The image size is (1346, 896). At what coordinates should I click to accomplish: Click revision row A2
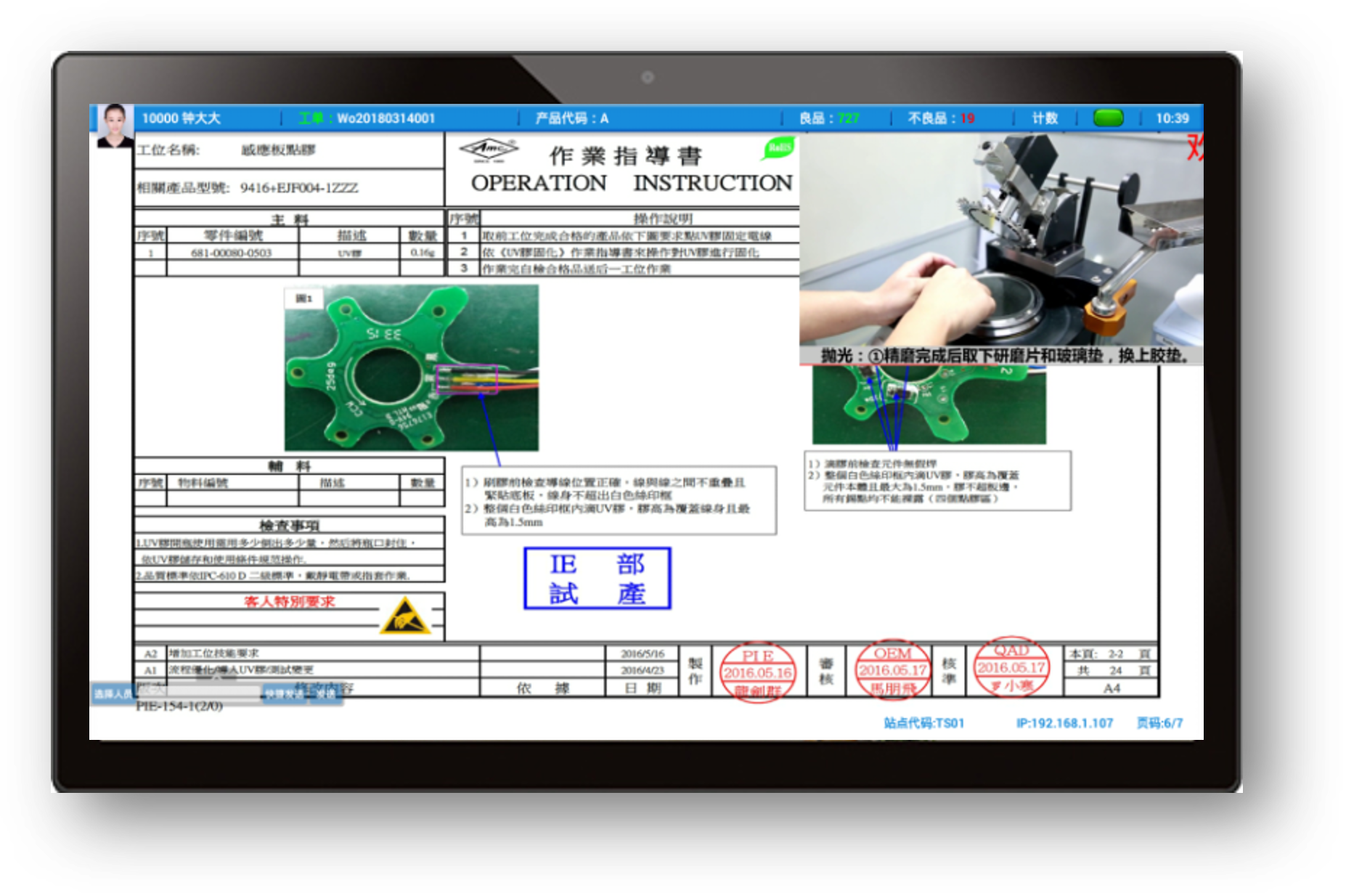click(x=407, y=653)
